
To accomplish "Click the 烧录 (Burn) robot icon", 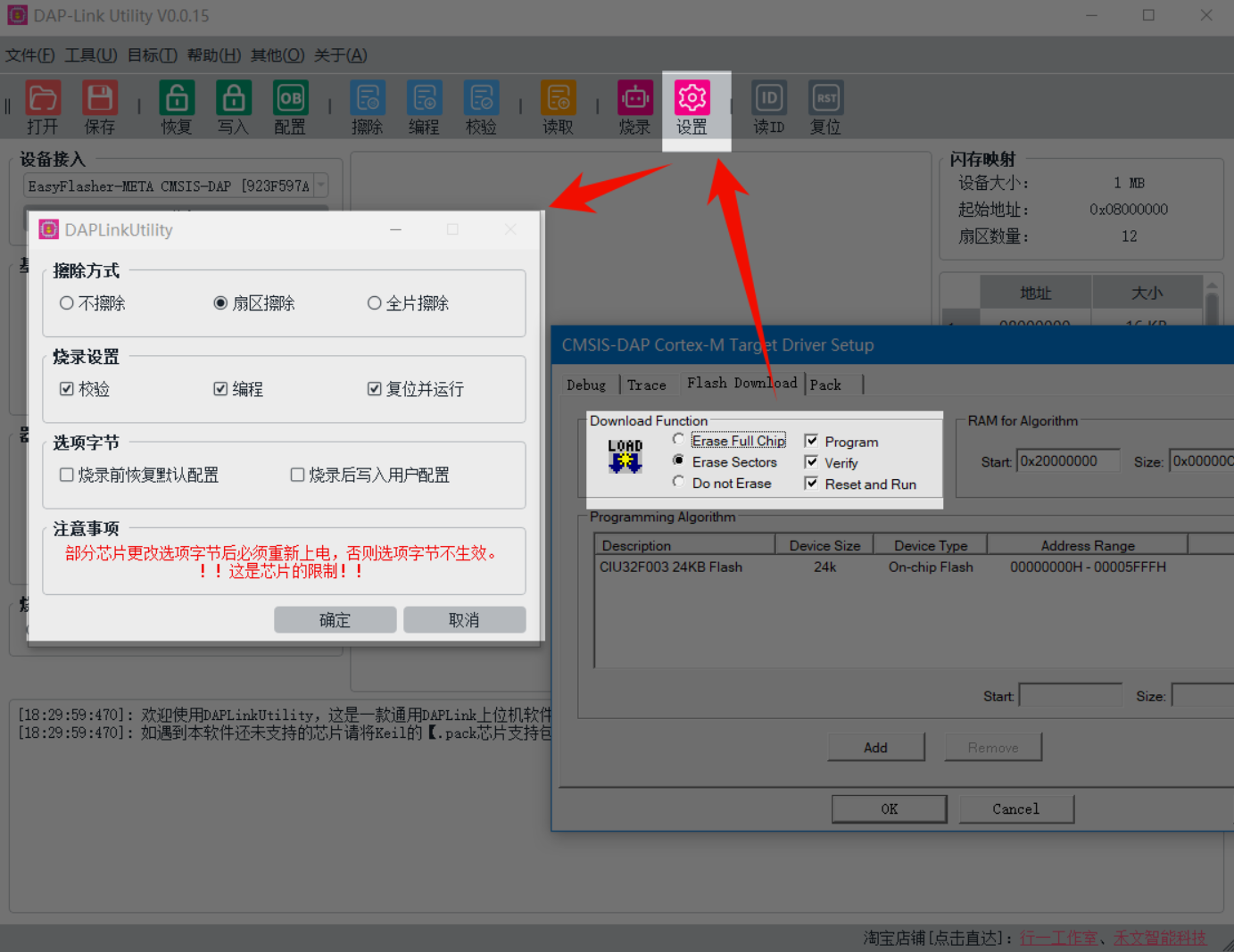I will point(634,98).
